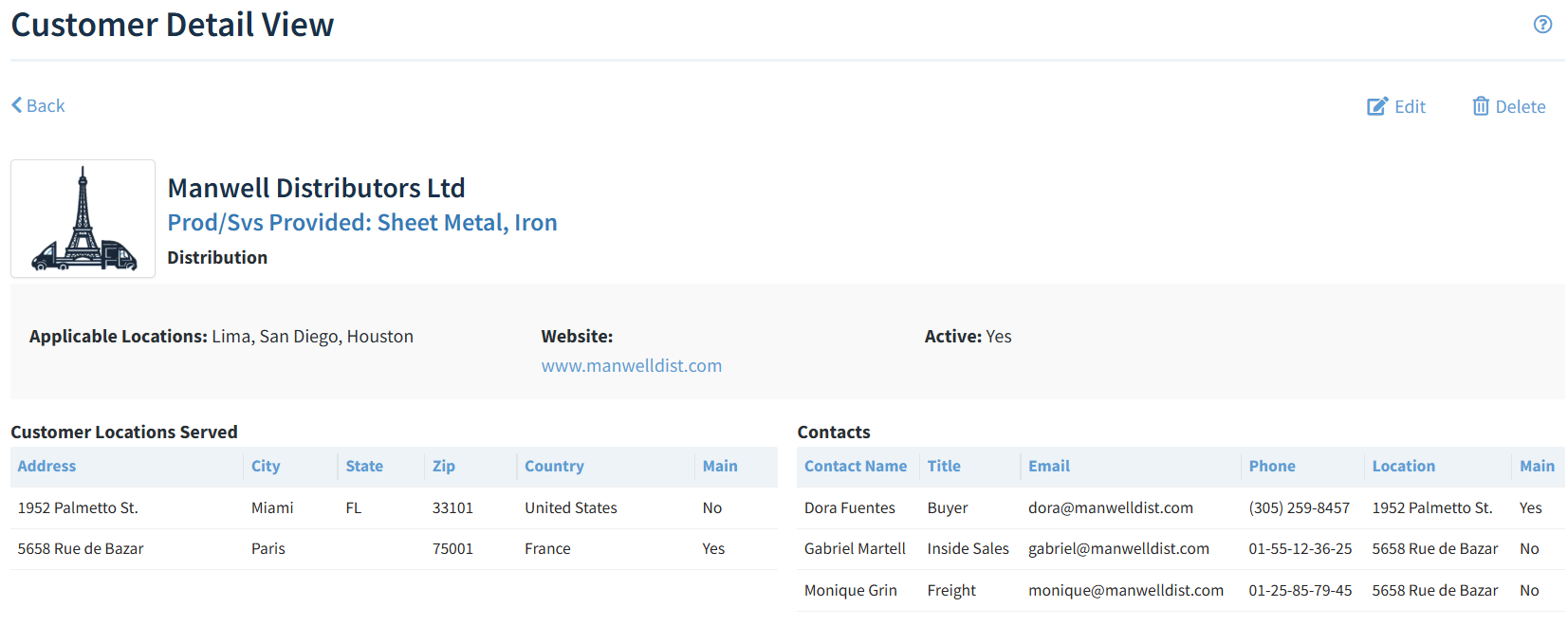Click the Back chevron arrow
This screenshot has width=1568, height=626.
(x=17, y=105)
